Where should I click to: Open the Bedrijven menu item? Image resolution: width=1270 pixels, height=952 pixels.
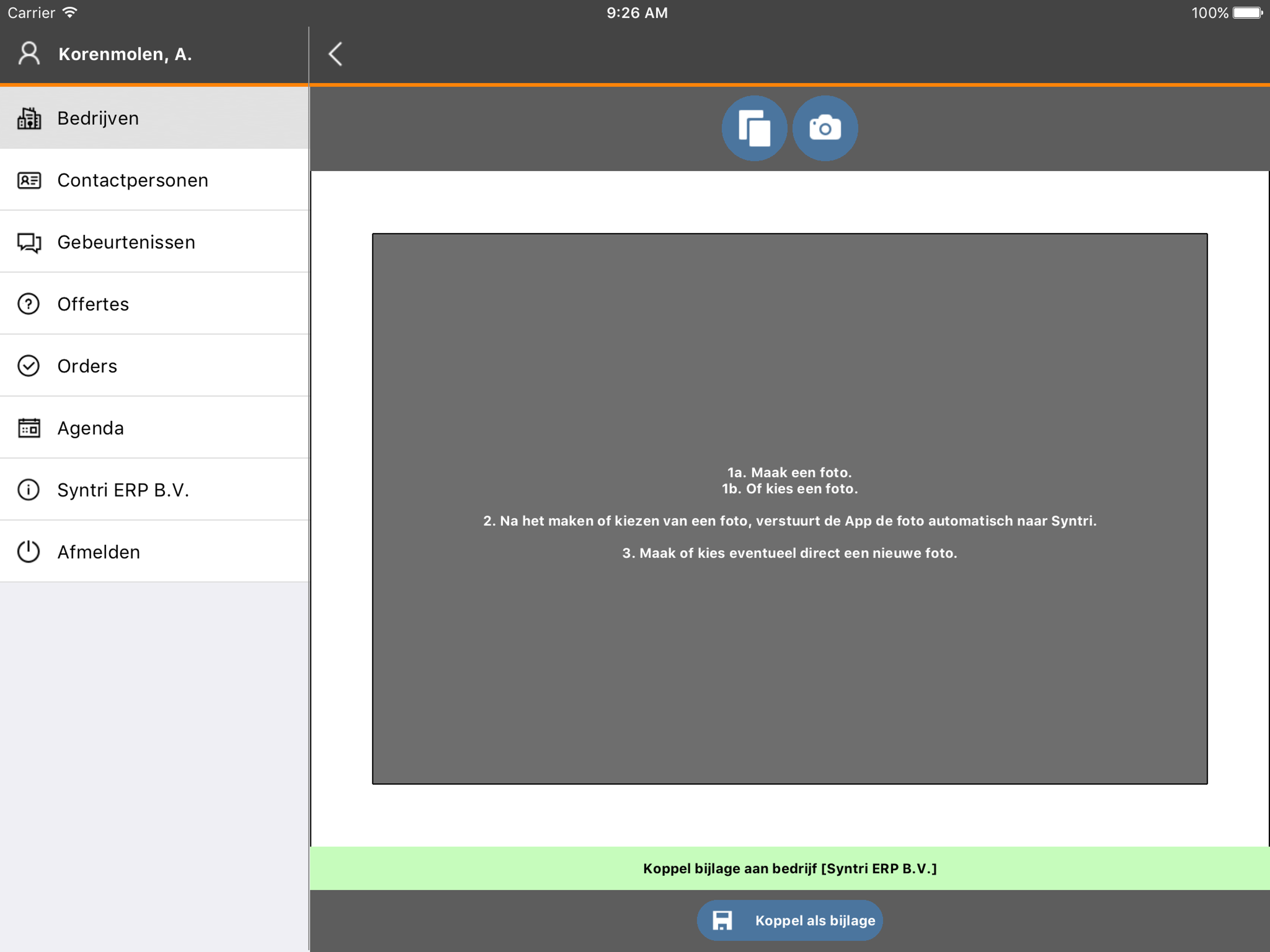(x=154, y=118)
